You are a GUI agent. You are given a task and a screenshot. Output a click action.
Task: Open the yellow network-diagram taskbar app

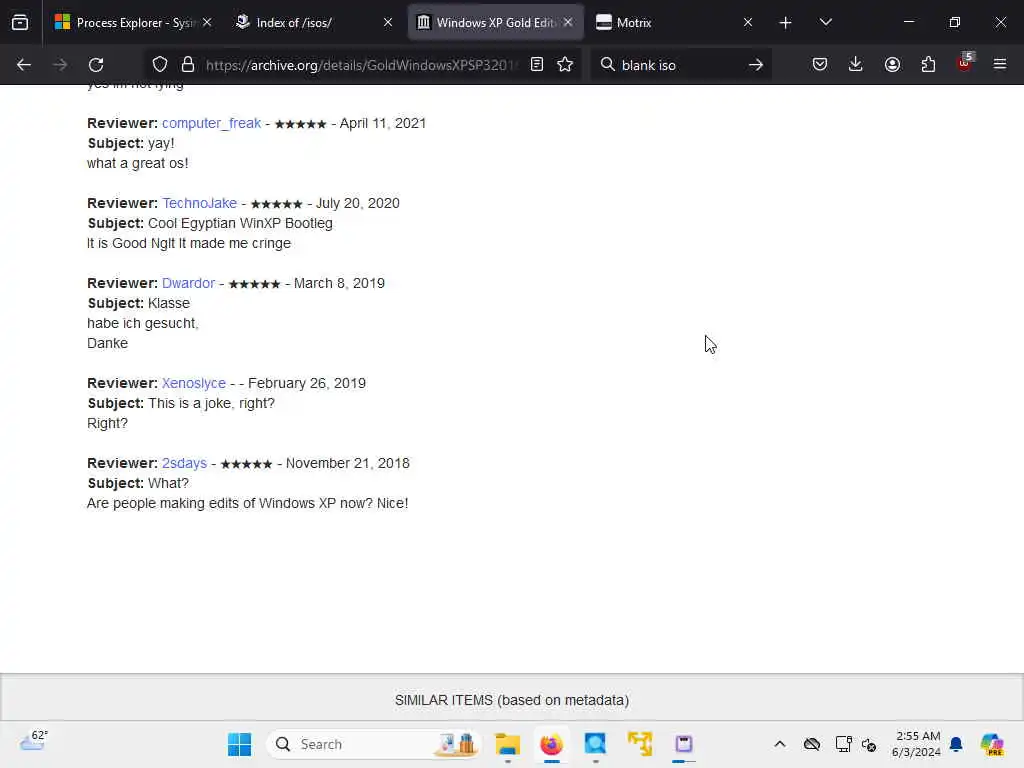pos(640,744)
